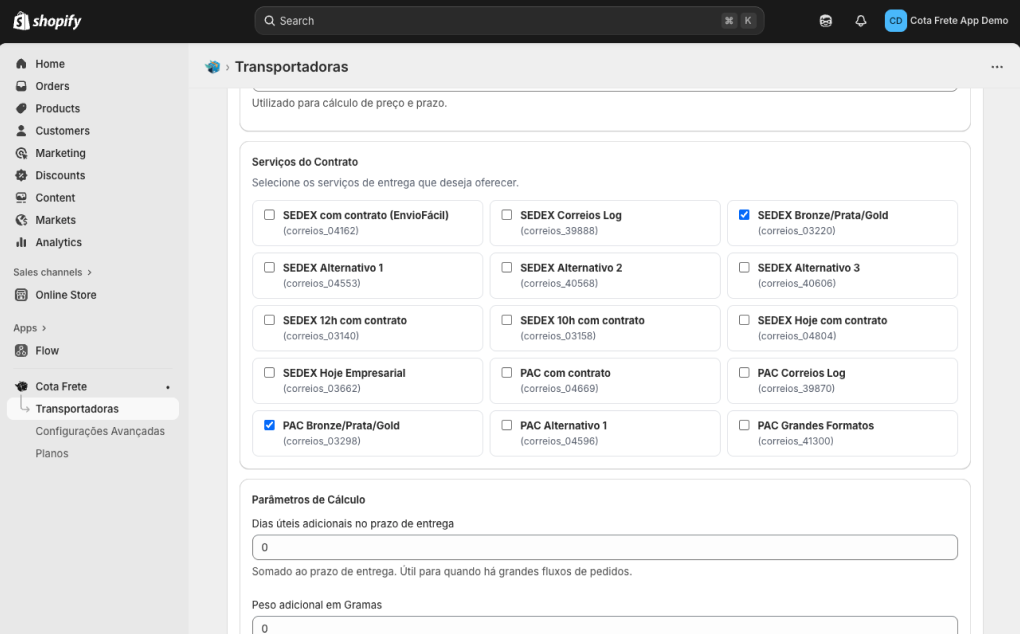The height and width of the screenshot is (634, 1020).
Task: Click the Analytics bar chart icon
Action: point(21,242)
